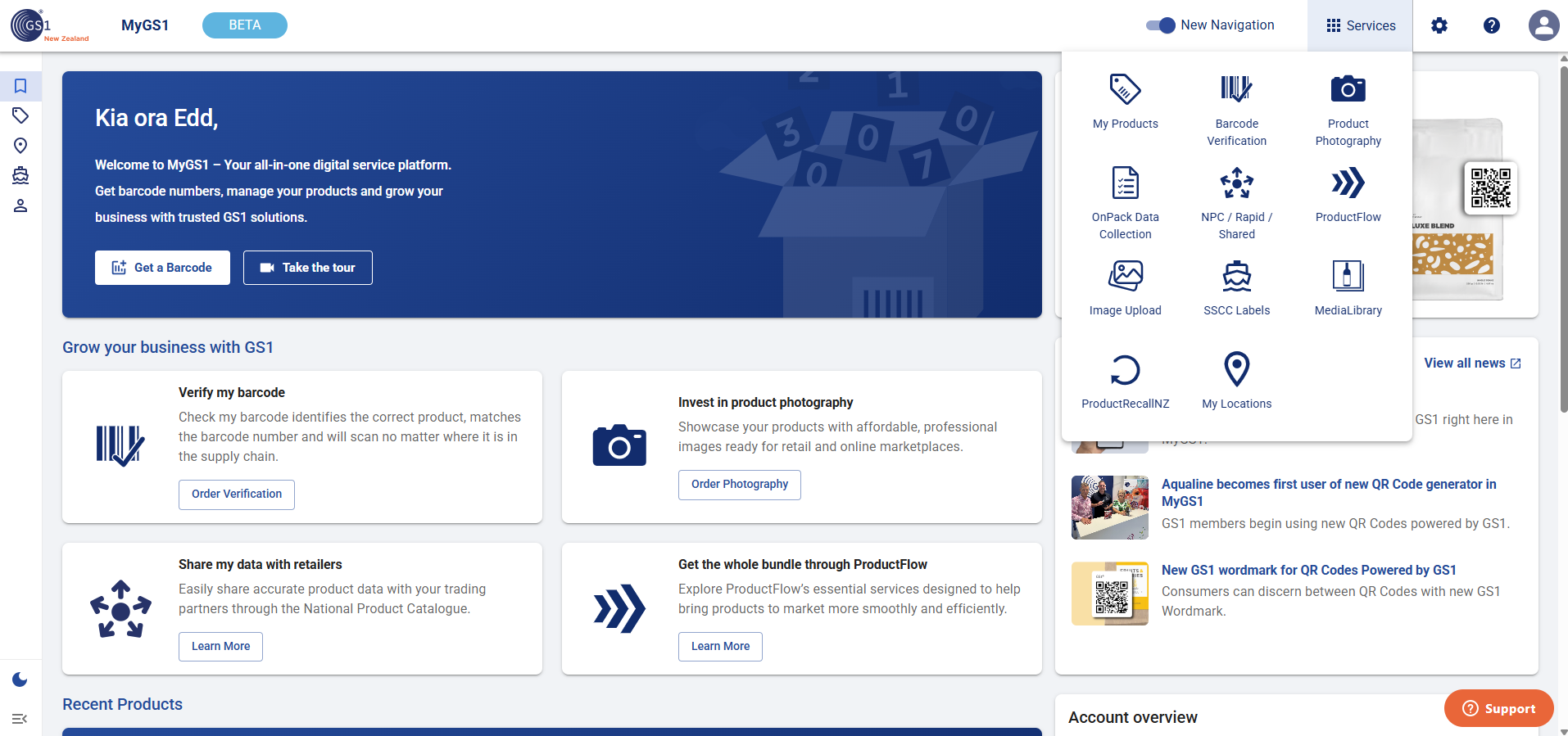Open New GS1 wordmark news article
The width and height of the screenshot is (1568, 736).
click(x=1309, y=571)
